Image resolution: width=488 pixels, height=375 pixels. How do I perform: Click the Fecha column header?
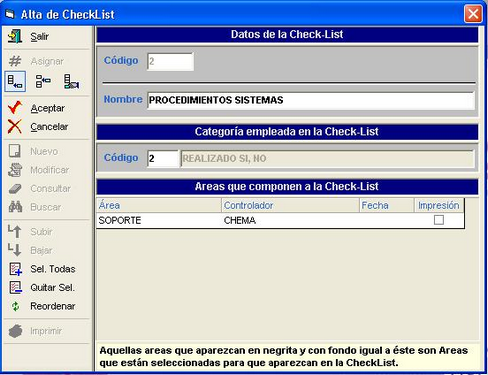coord(387,205)
